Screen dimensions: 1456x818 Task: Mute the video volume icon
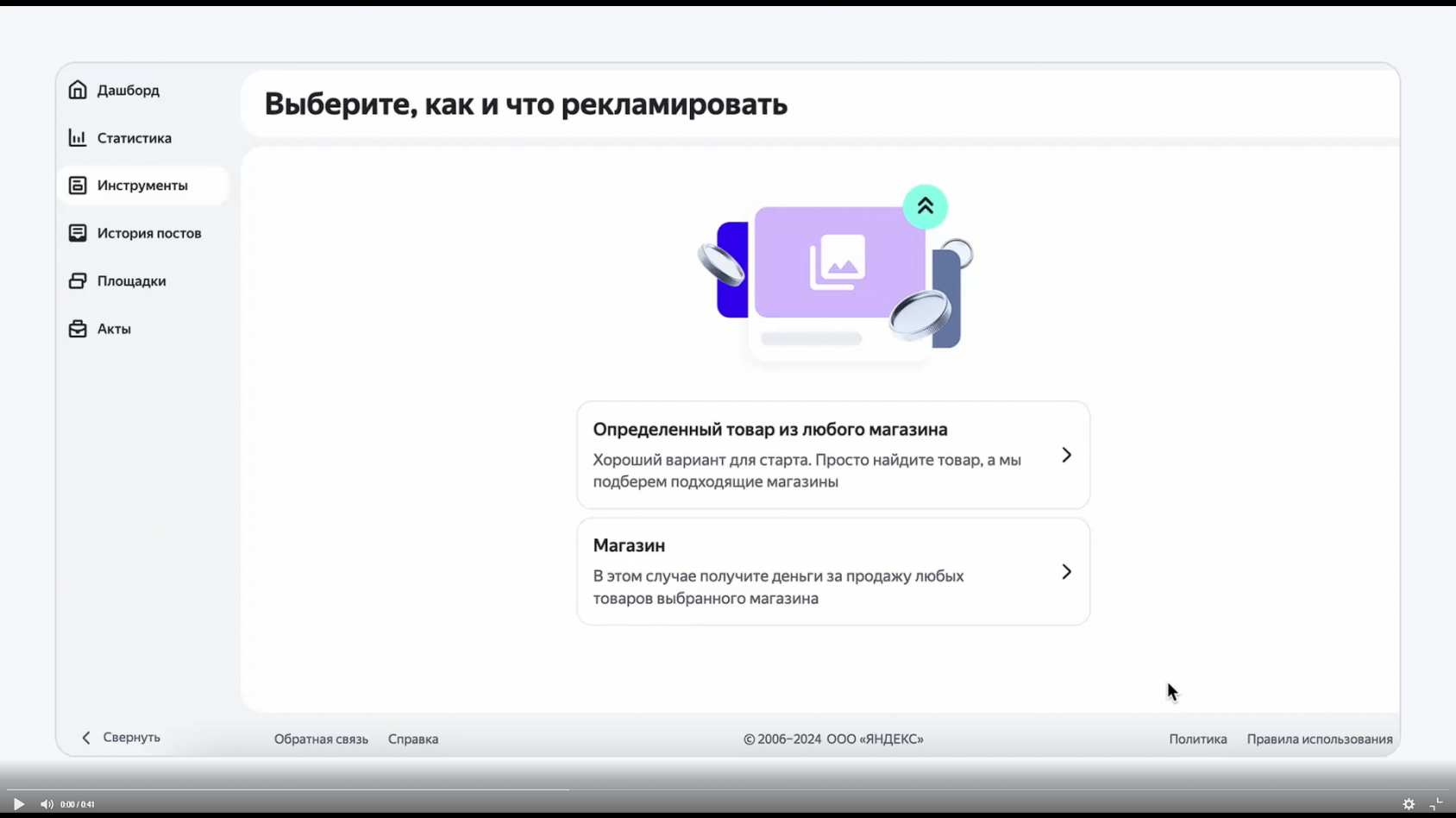(47, 804)
